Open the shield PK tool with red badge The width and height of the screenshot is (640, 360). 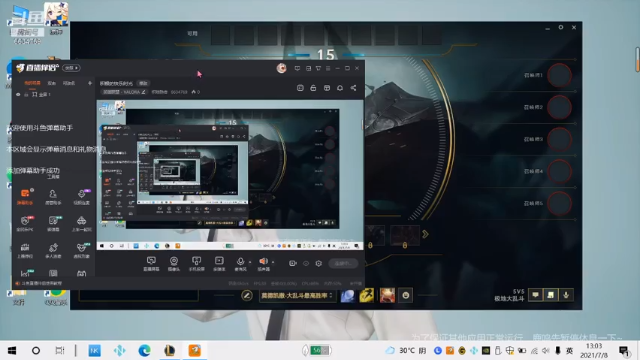click(x=25, y=223)
